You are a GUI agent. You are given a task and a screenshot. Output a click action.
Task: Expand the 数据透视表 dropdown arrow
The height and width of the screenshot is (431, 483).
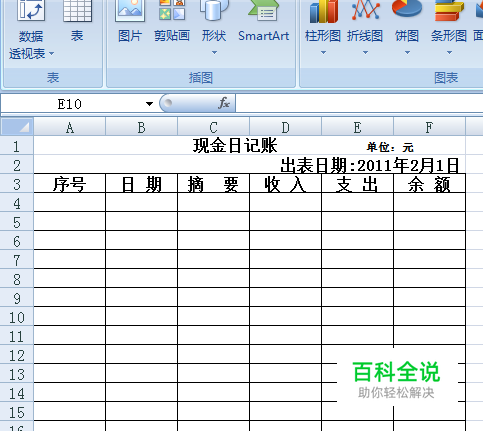pos(51,53)
